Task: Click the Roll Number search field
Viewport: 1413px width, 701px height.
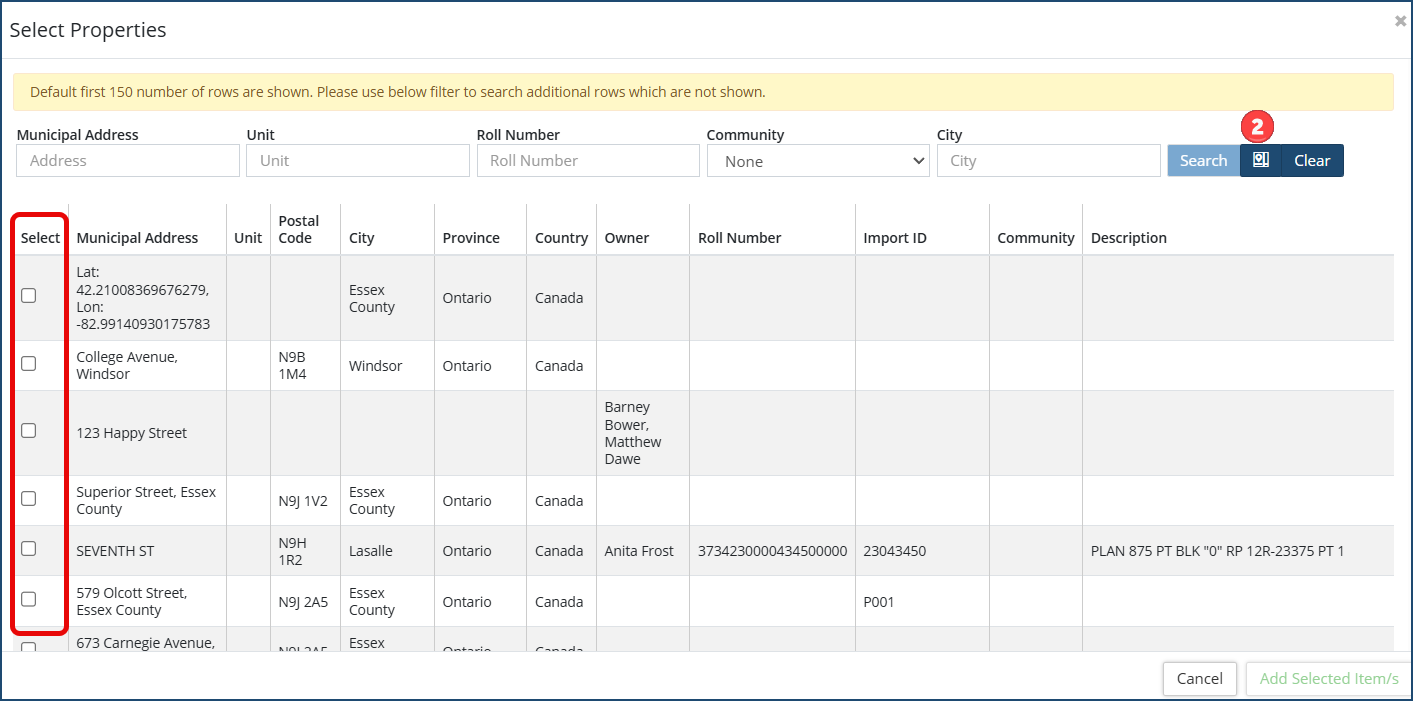Action: 588,161
